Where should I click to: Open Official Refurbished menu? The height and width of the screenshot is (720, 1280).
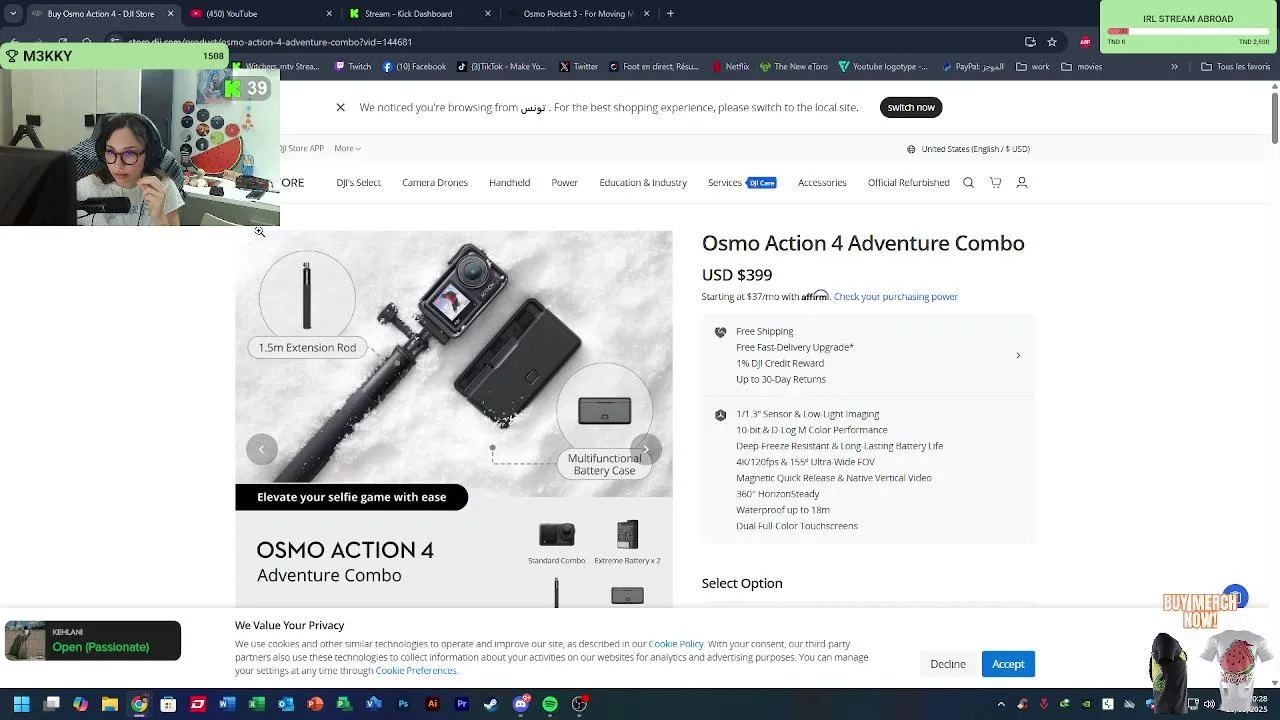(x=909, y=183)
